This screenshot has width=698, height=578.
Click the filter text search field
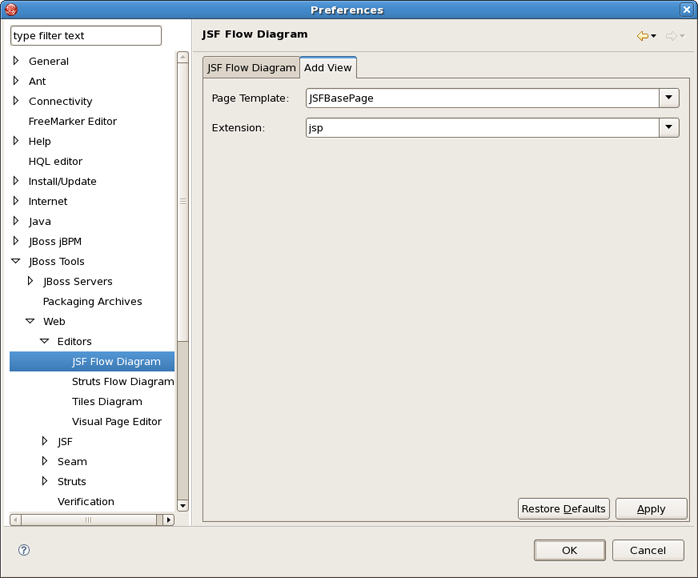pyautogui.click(x=86, y=36)
